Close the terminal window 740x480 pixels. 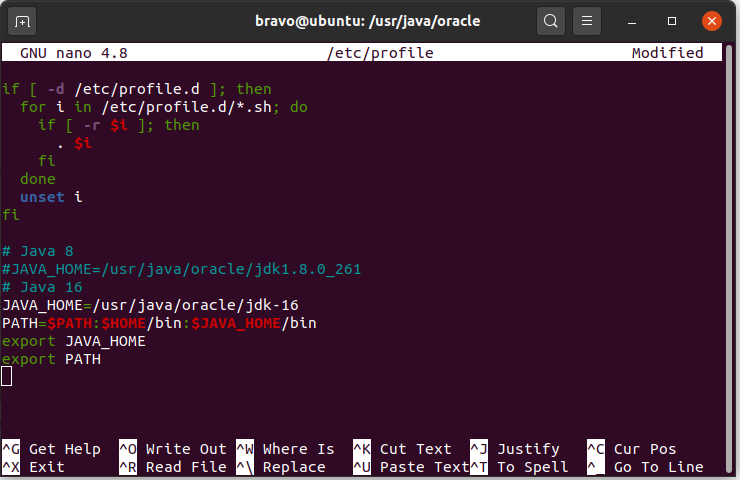711,21
